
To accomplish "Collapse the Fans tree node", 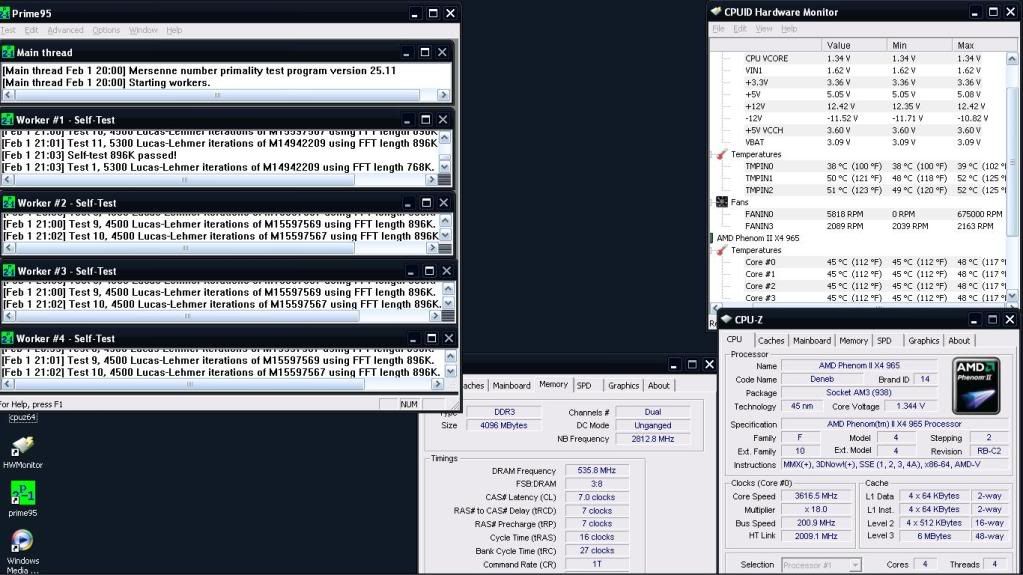I will (711, 202).
